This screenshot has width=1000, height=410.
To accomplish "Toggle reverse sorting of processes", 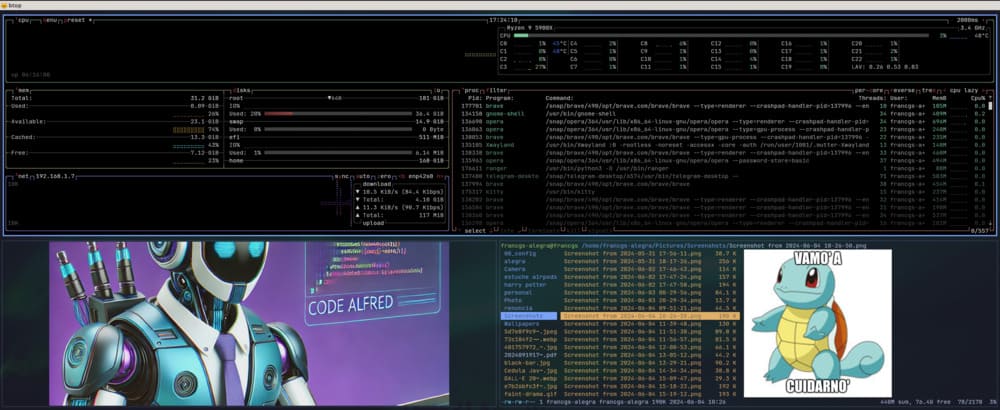I will pyautogui.click(x=902, y=90).
